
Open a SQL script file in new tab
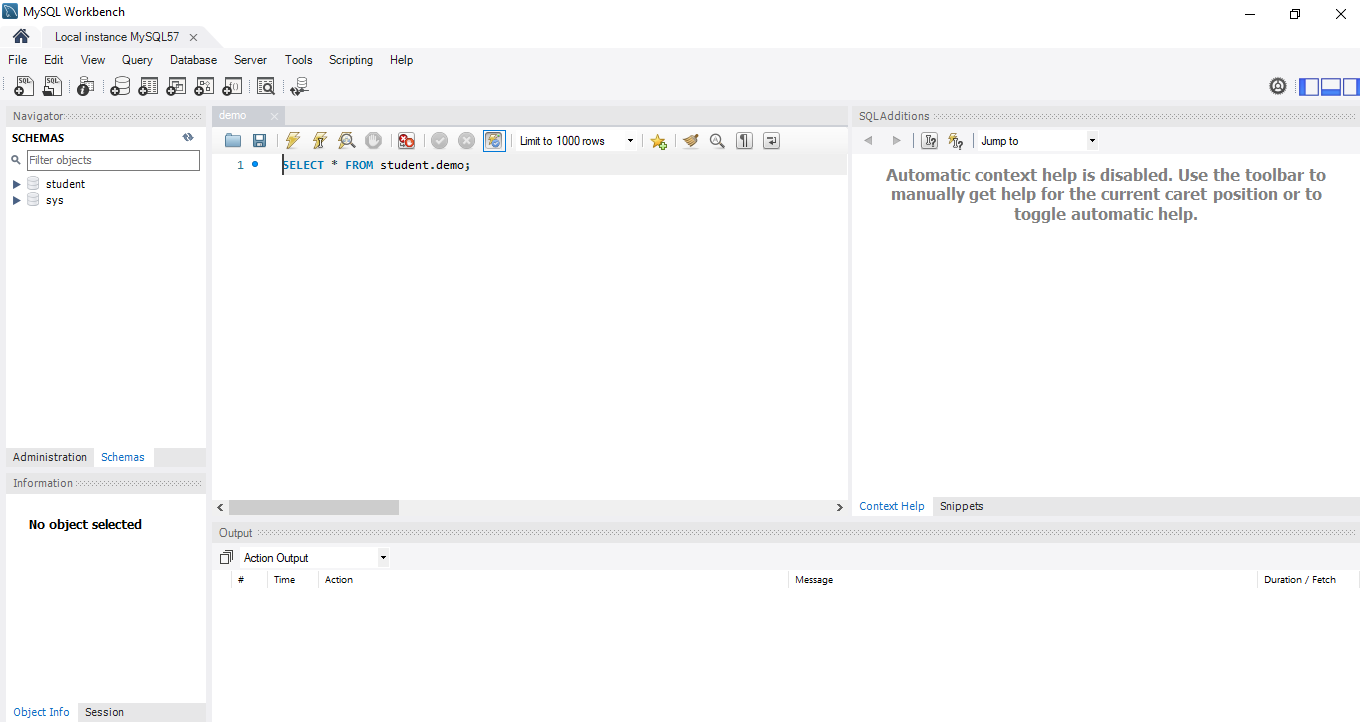52,87
